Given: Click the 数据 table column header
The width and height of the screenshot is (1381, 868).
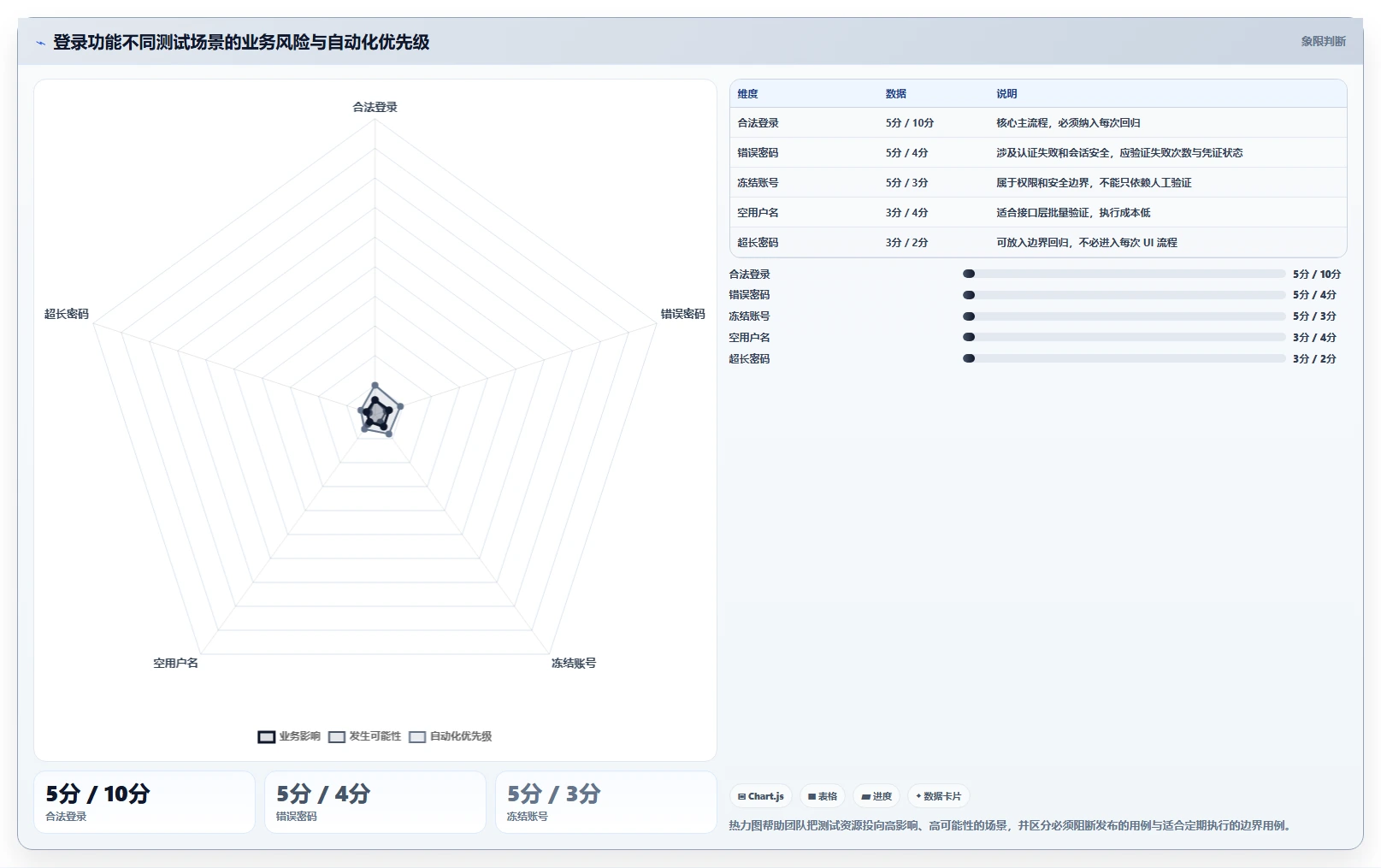Looking at the screenshot, I should coord(895,94).
